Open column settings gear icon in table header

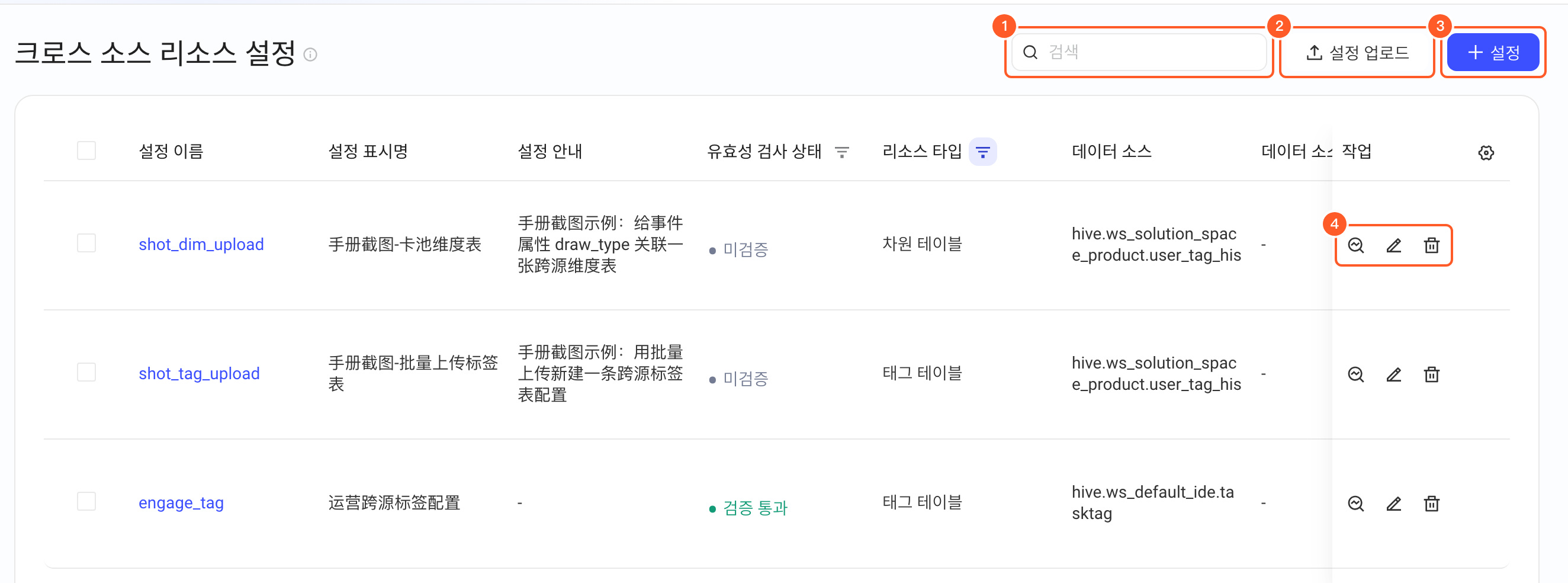coord(1486,153)
